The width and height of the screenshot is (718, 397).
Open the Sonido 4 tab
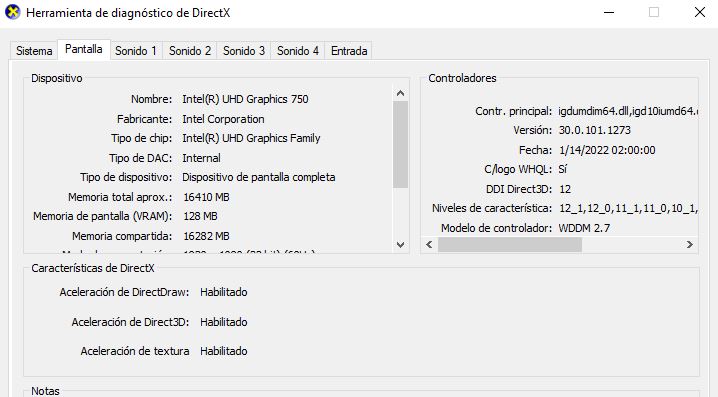tap(298, 51)
